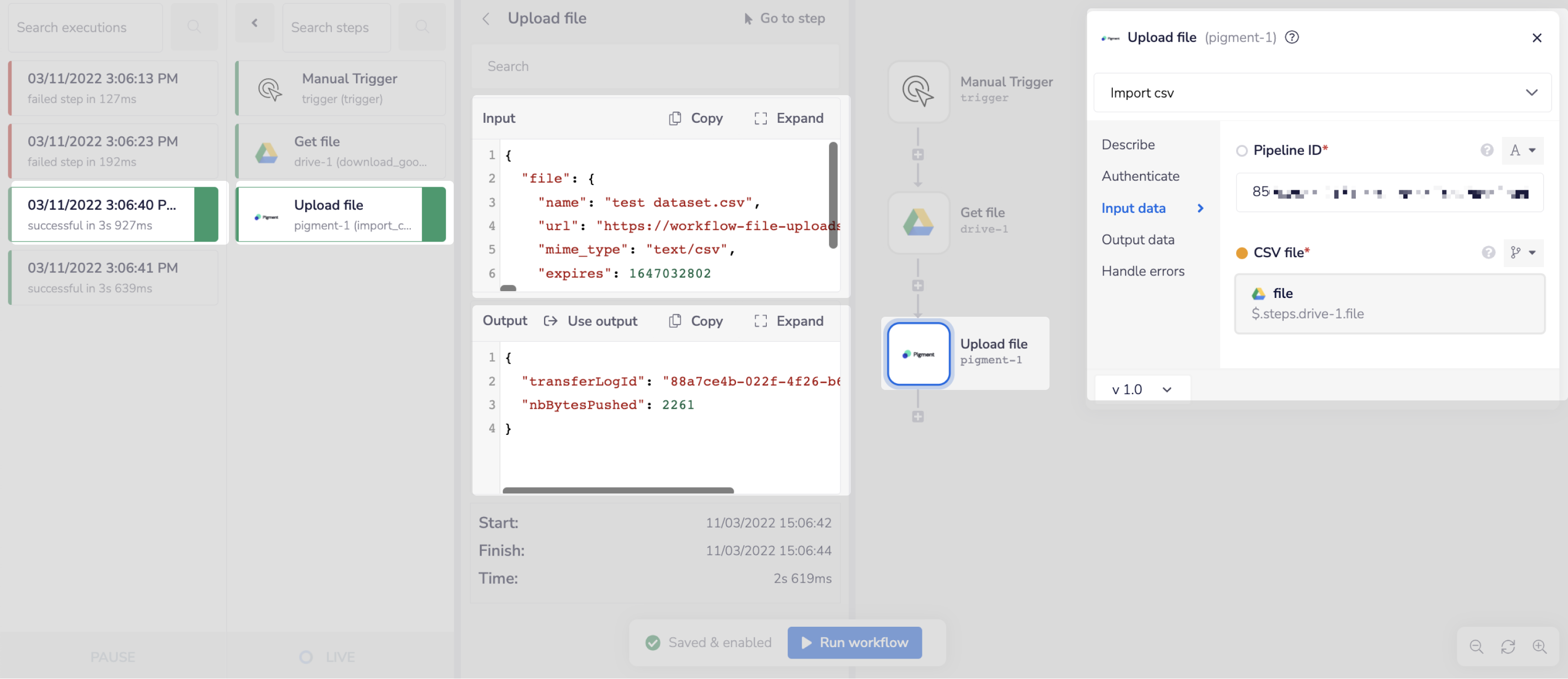This screenshot has width=1568, height=679.
Task: Toggle the orange CSV file indicator
Action: [1241, 252]
